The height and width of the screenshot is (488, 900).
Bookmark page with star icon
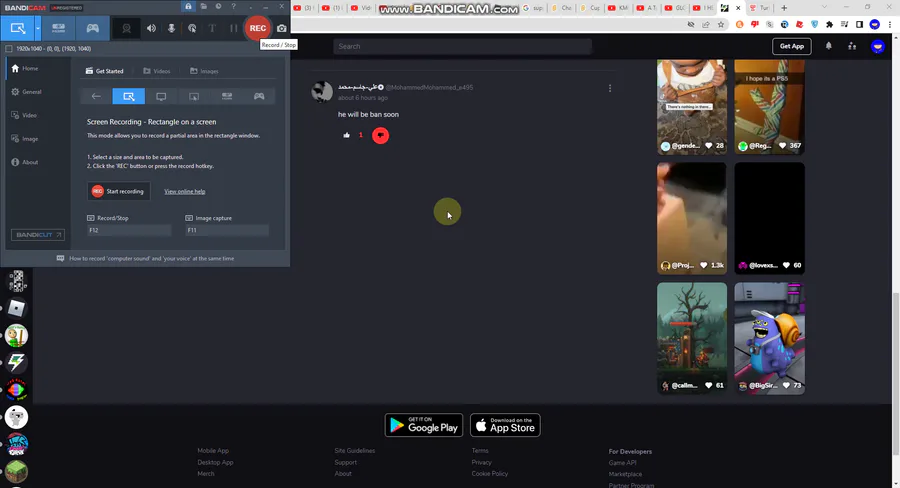point(721,25)
